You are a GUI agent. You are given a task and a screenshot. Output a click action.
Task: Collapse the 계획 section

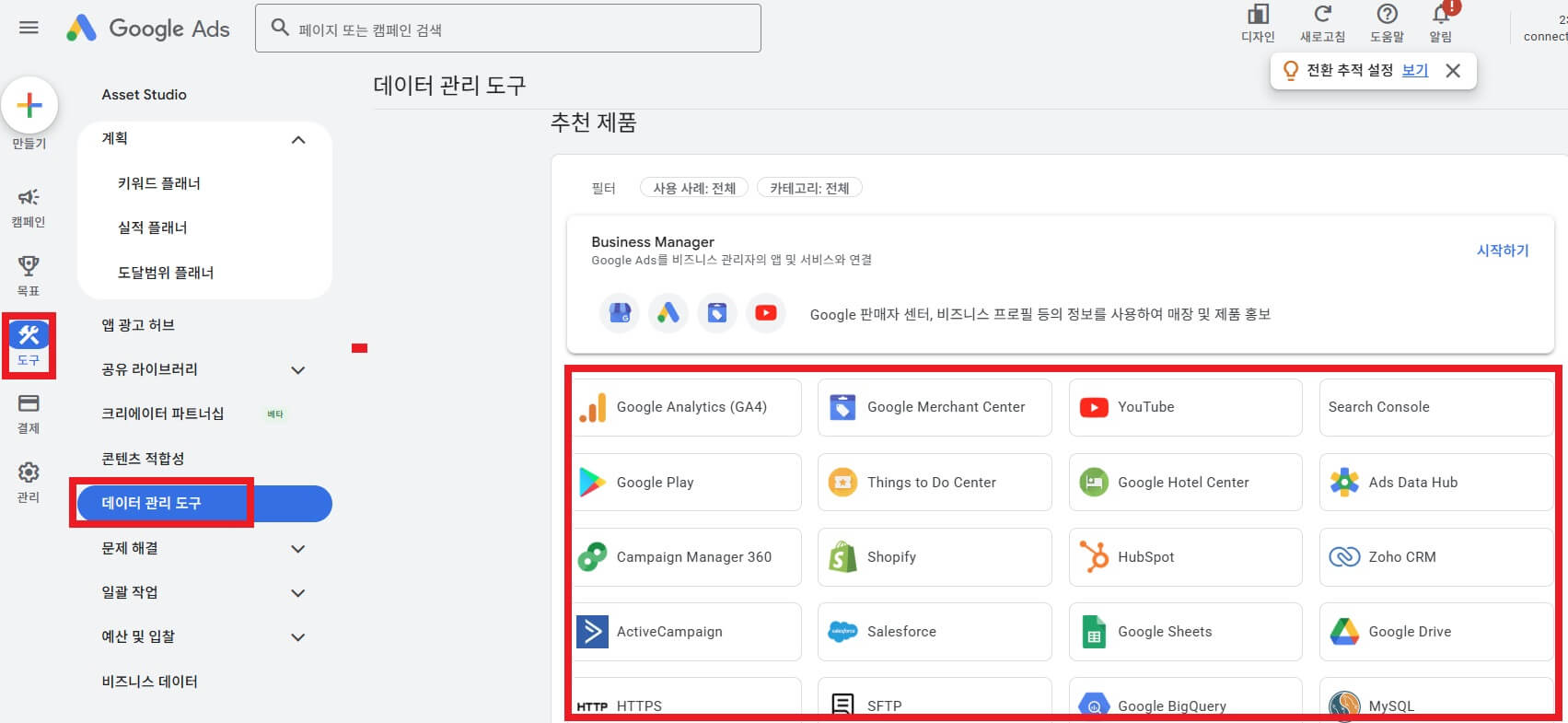point(298,140)
